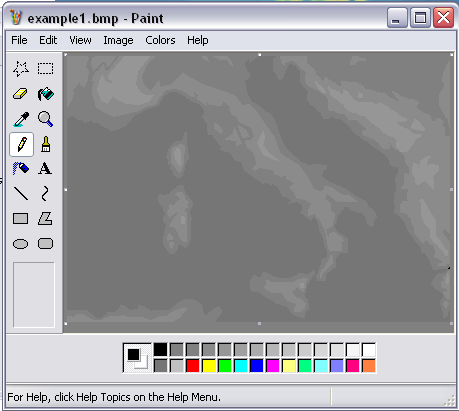Screen dimensions: 459x411
Task: Choose the red color swatch
Action: coord(192,366)
